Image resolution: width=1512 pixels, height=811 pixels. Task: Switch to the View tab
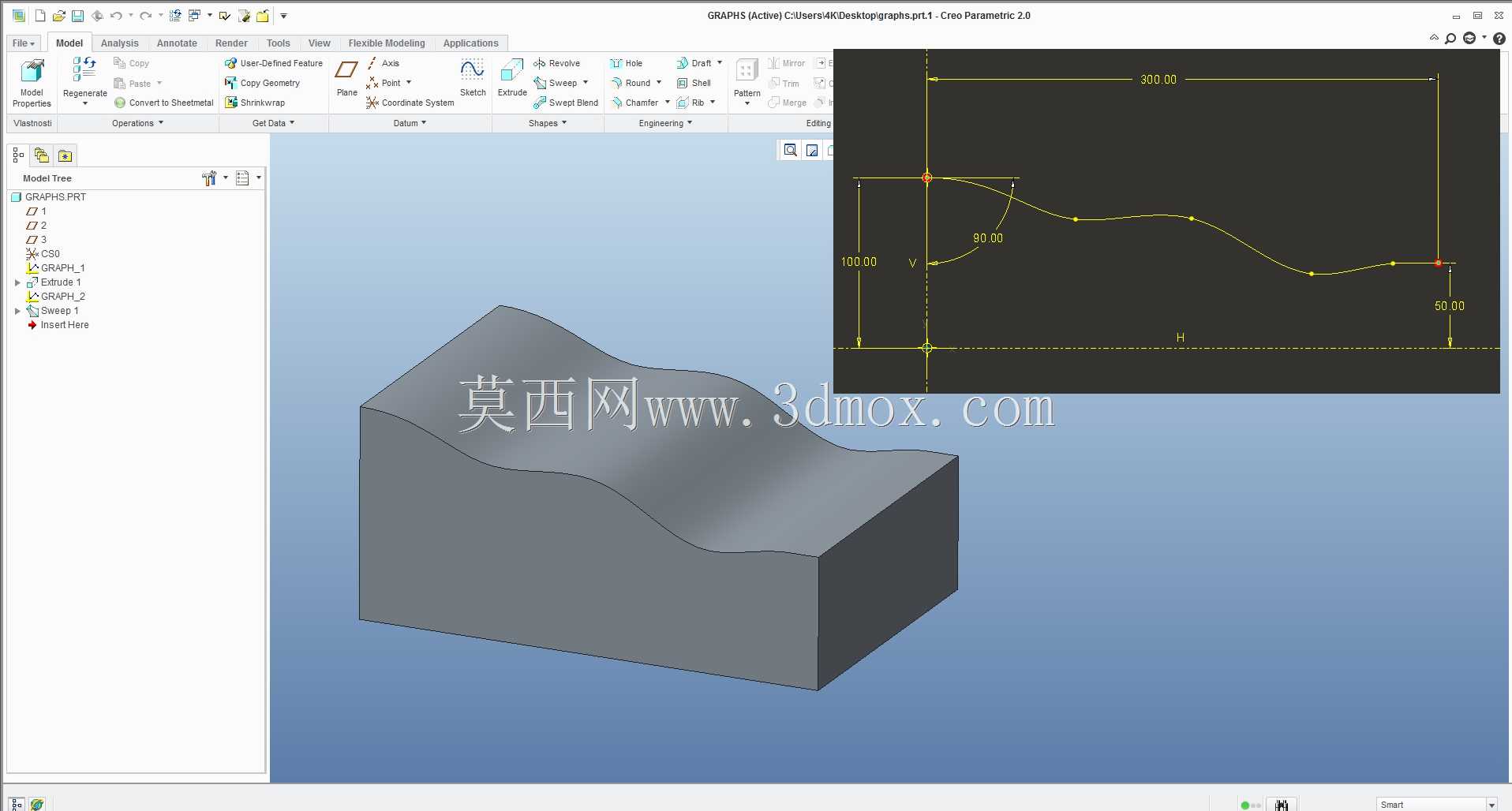319,43
